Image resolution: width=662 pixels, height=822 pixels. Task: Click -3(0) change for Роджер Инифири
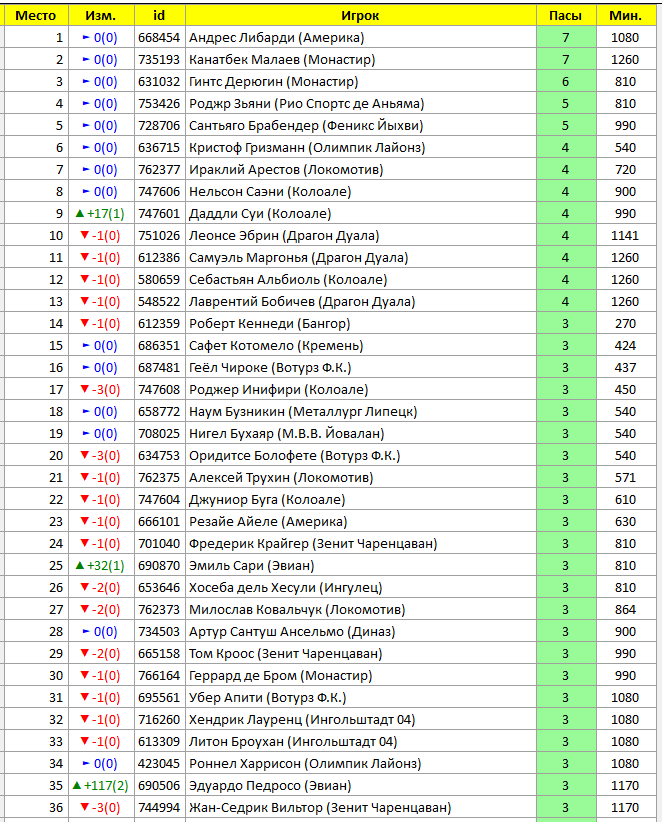(x=101, y=390)
